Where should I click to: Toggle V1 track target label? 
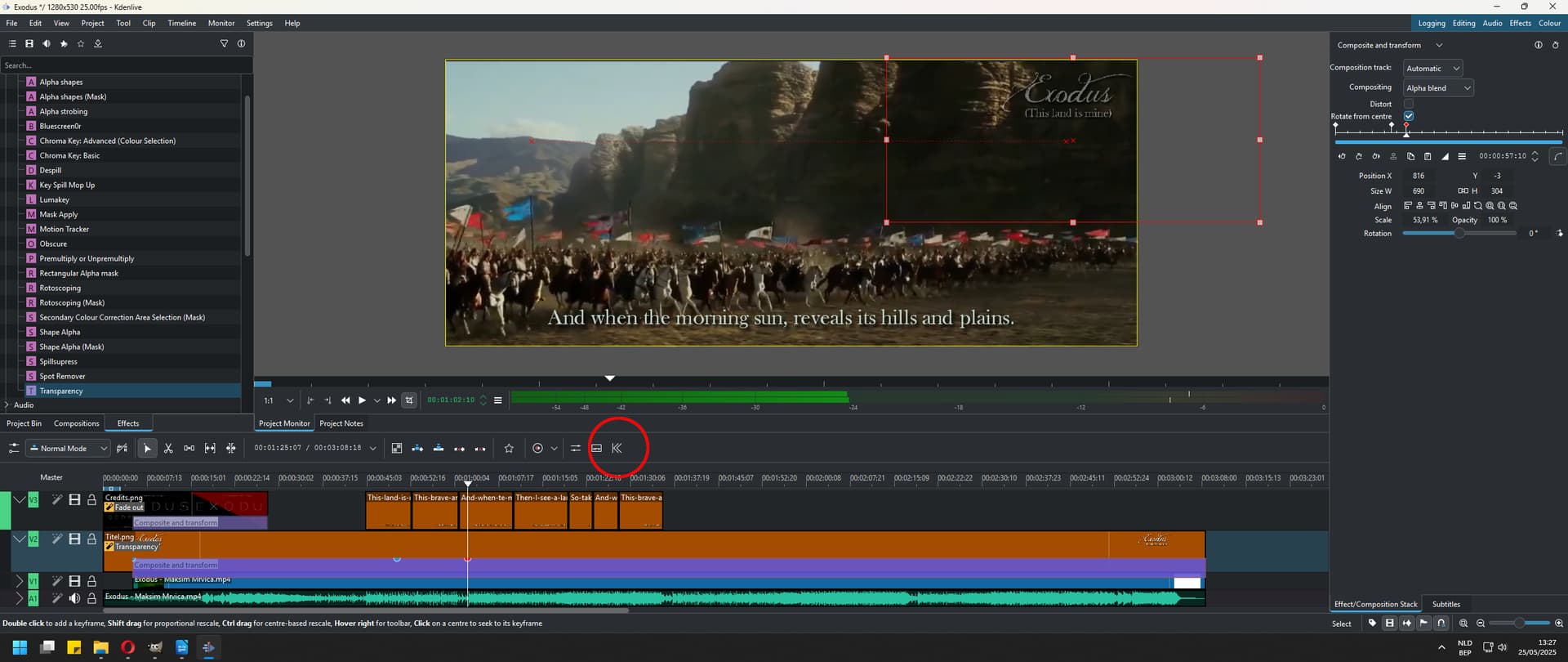33,580
